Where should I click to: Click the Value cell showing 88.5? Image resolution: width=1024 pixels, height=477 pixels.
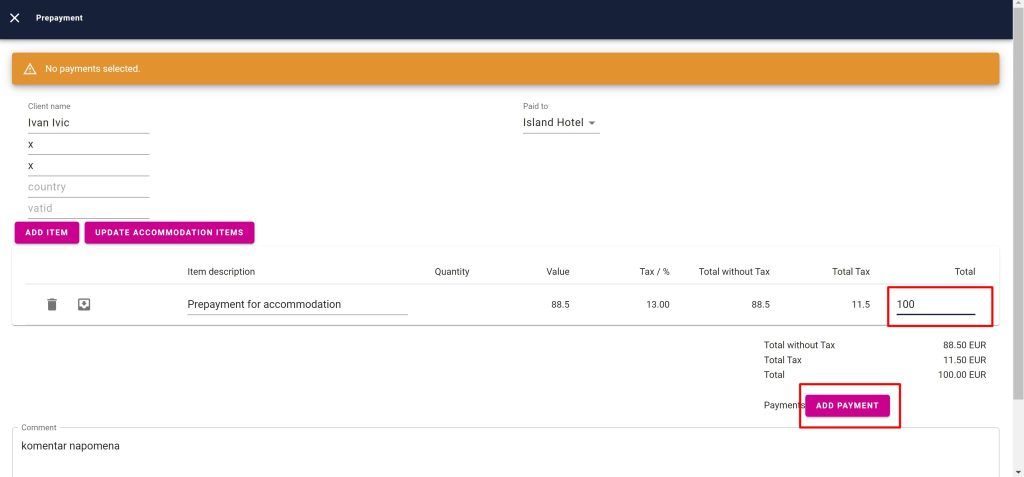point(560,304)
